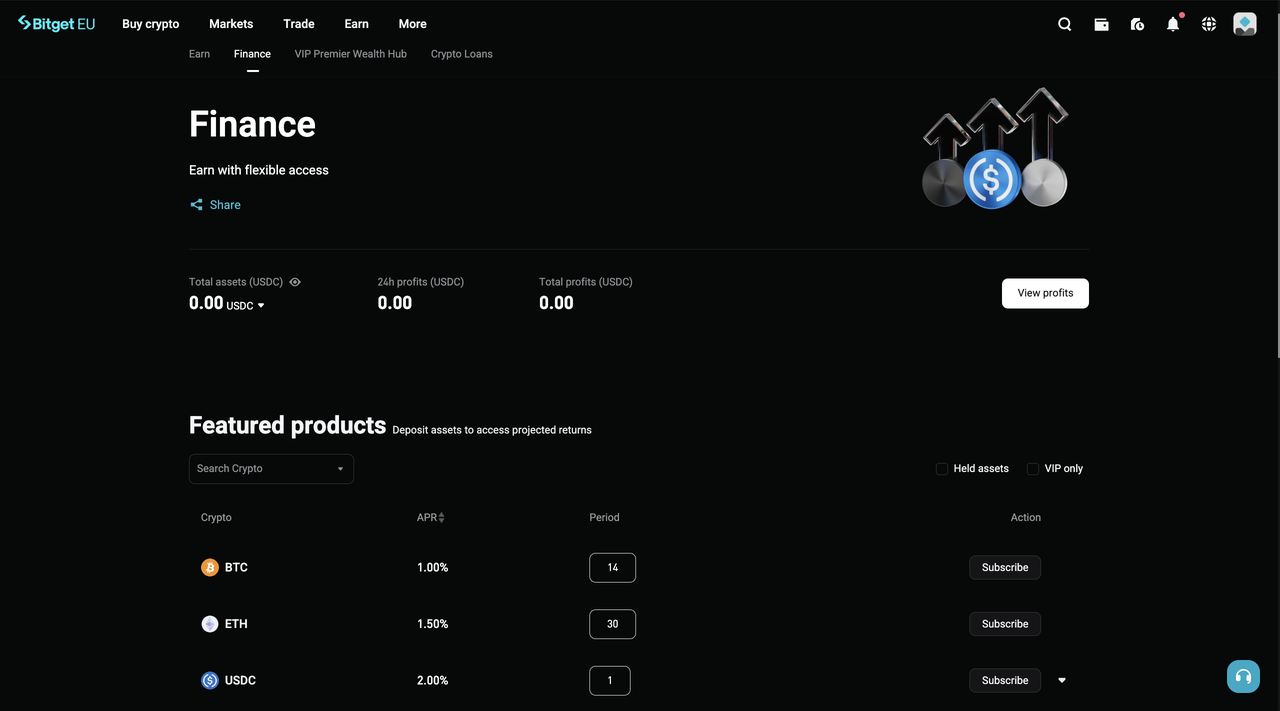This screenshot has height=711, width=1280.
Task: Open the Markets menu
Action: point(231,24)
